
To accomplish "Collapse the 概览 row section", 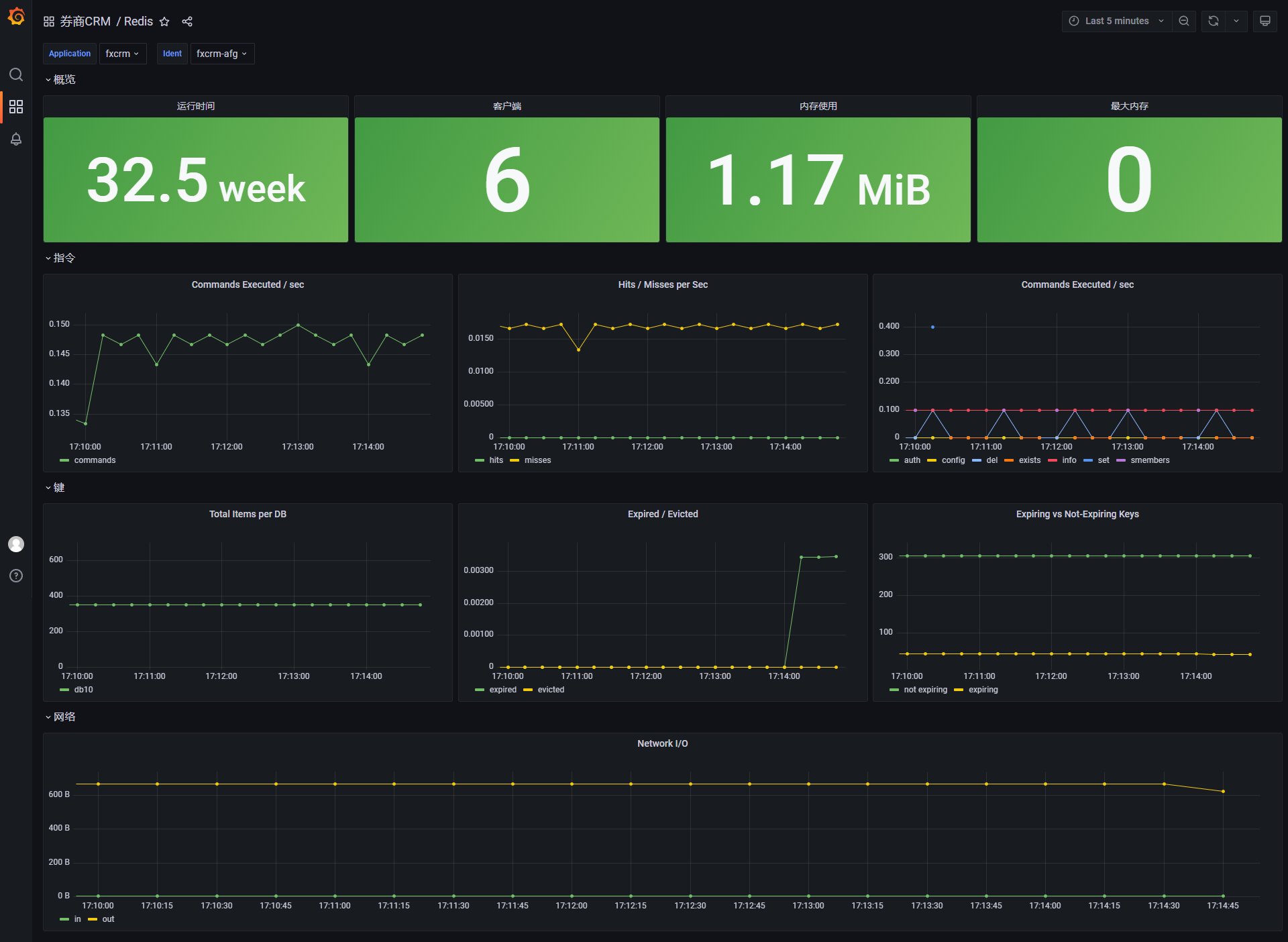I will 64,79.
